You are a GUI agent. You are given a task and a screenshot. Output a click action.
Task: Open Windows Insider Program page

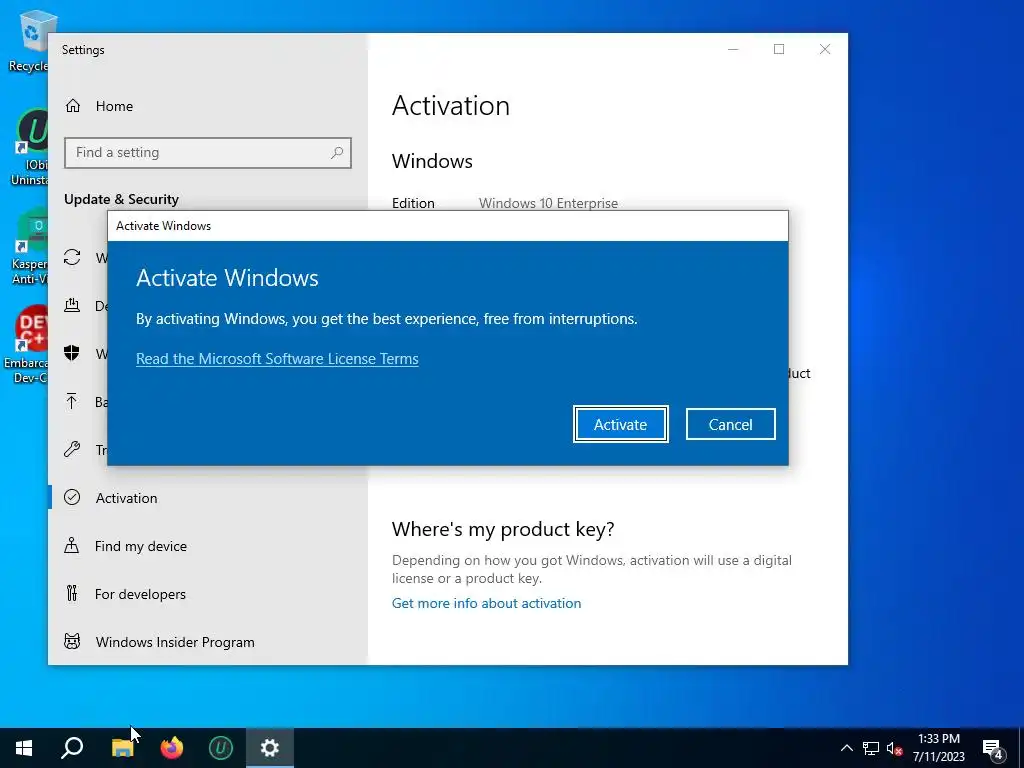208,642
